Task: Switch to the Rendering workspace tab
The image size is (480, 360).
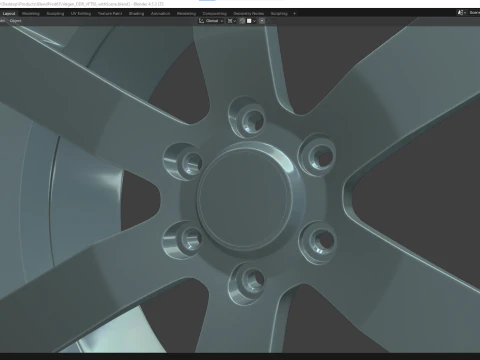Action: coord(186,13)
